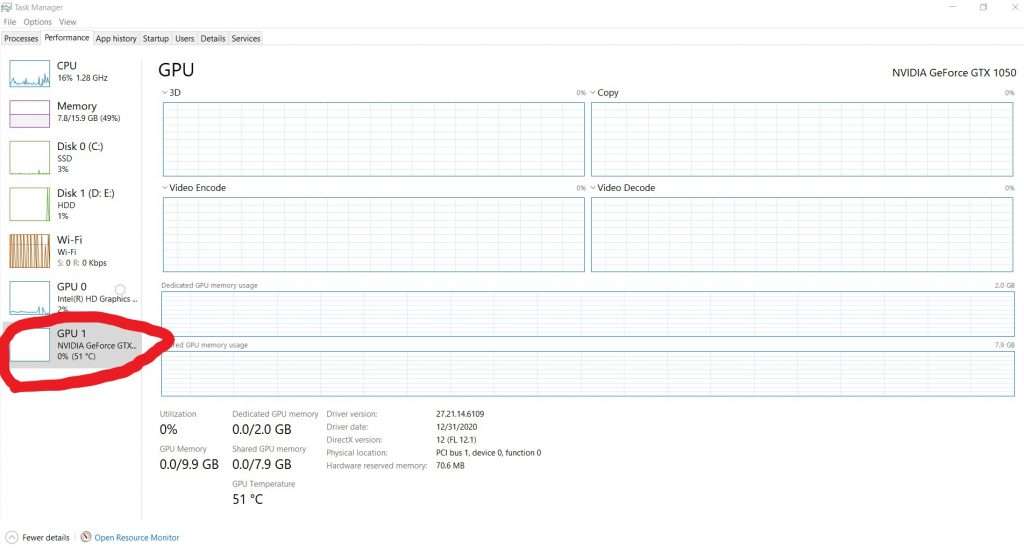The image size is (1024, 548).
Task: Switch to the Processes tab
Action: [21, 39]
